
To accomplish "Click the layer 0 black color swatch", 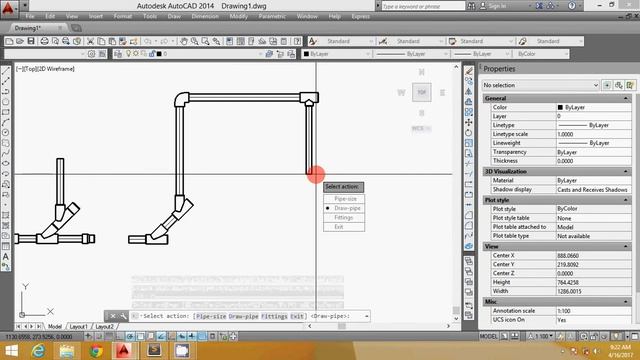I will point(159,54).
